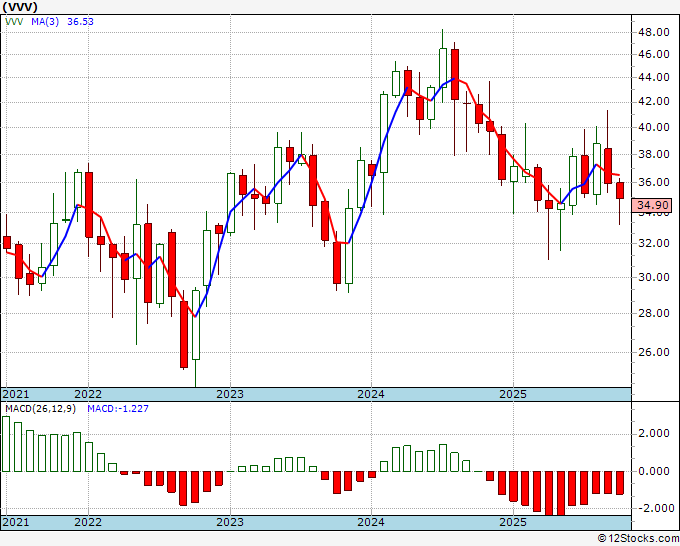Click the 26.00 price axis label

pos(653,352)
